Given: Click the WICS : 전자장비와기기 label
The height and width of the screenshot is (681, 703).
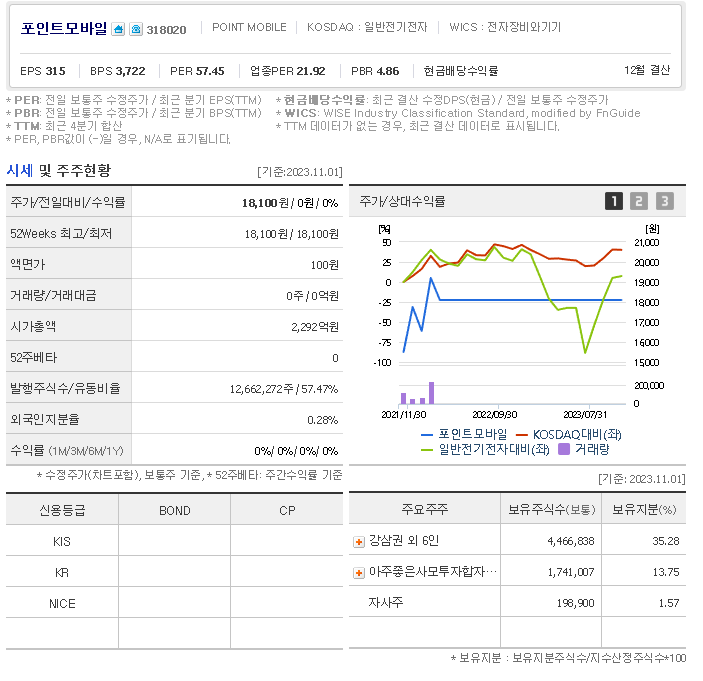Looking at the screenshot, I should point(505,27).
